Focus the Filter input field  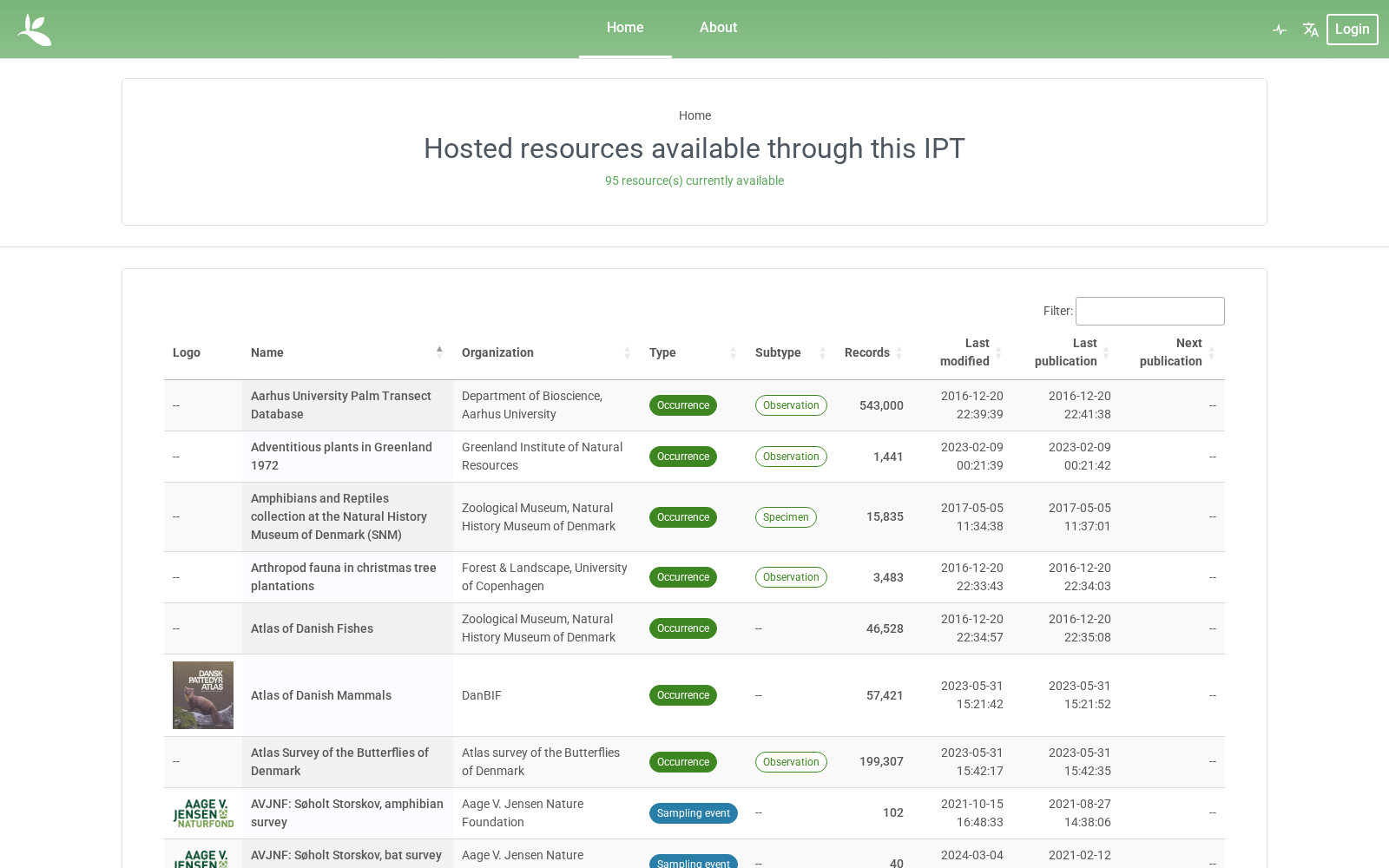coord(1149,311)
